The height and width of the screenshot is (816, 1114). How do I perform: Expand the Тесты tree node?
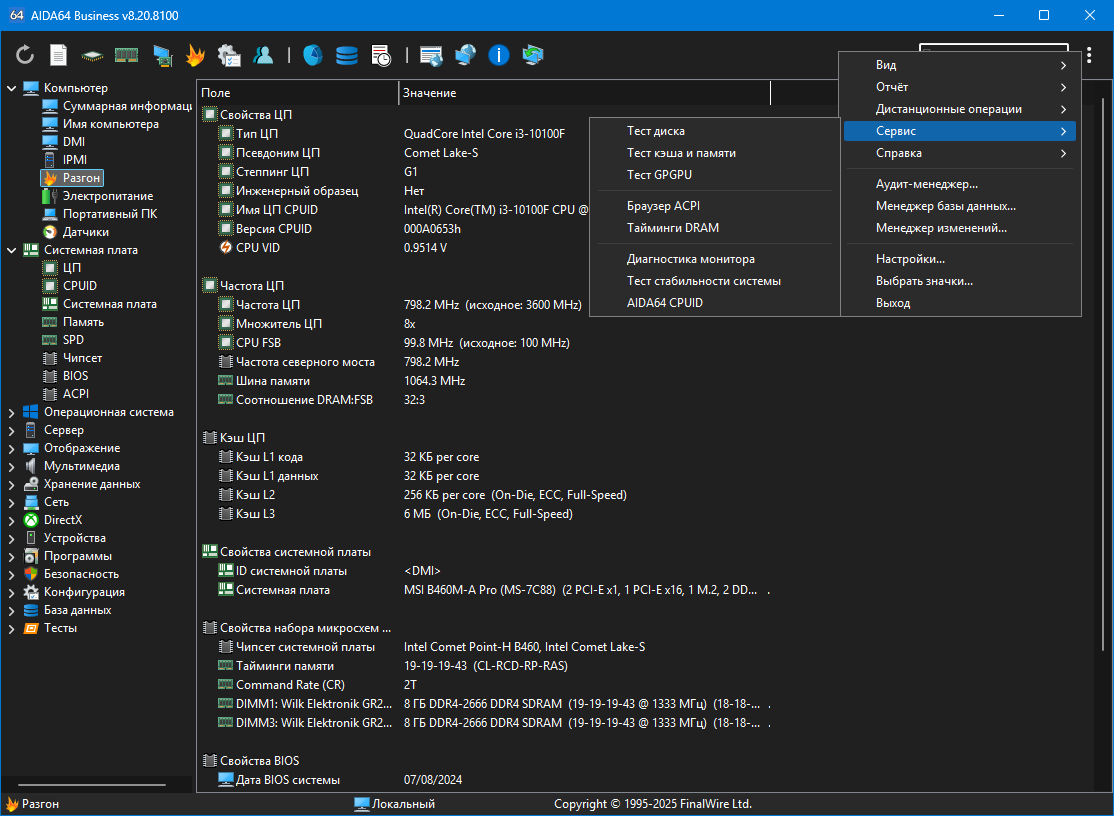(12, 628)
